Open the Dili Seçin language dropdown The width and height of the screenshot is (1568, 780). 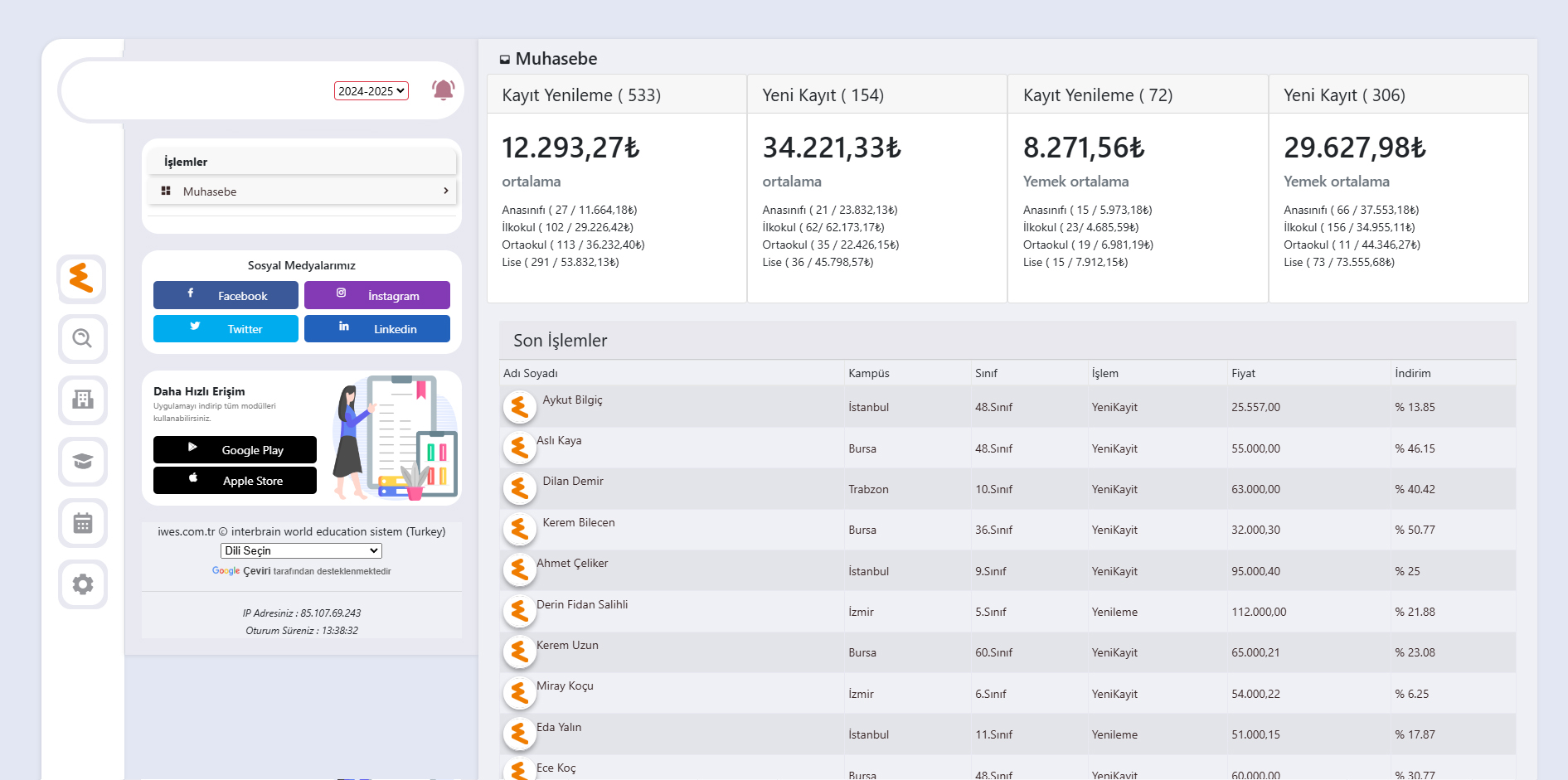pyautogui.click(x=301, y=550)
